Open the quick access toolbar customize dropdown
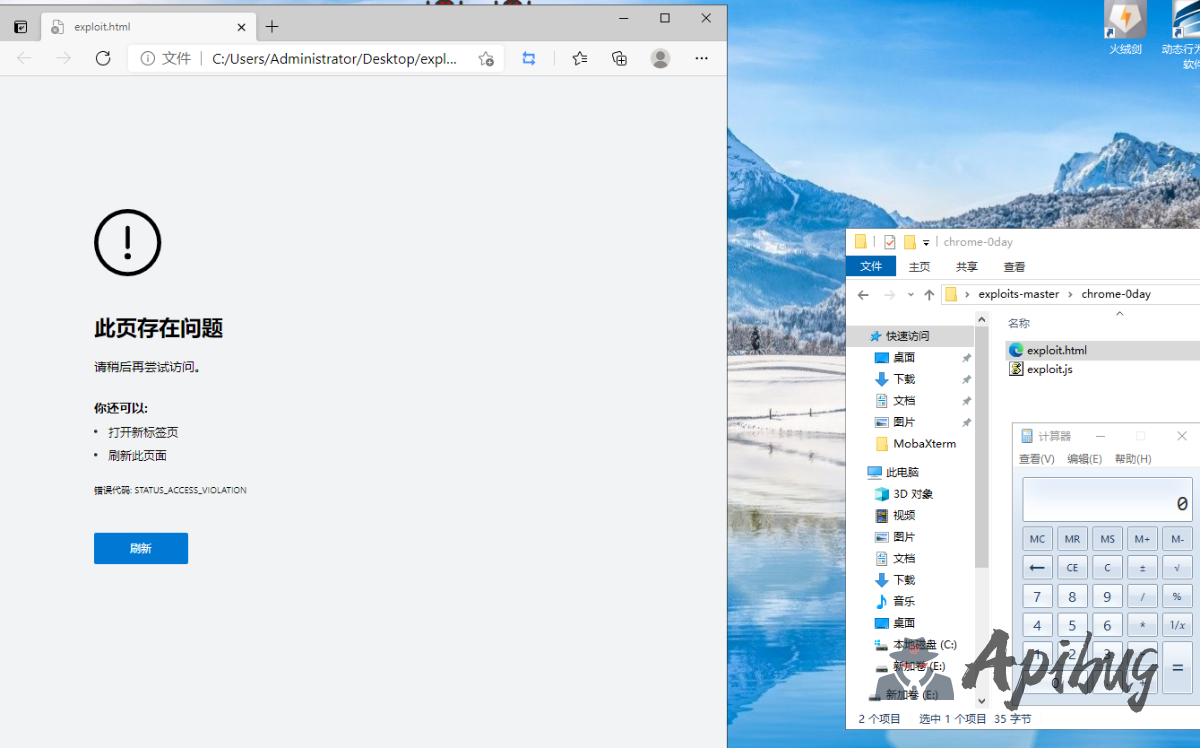This screenshot has height=748, width=1200. (x=926, y=243)
